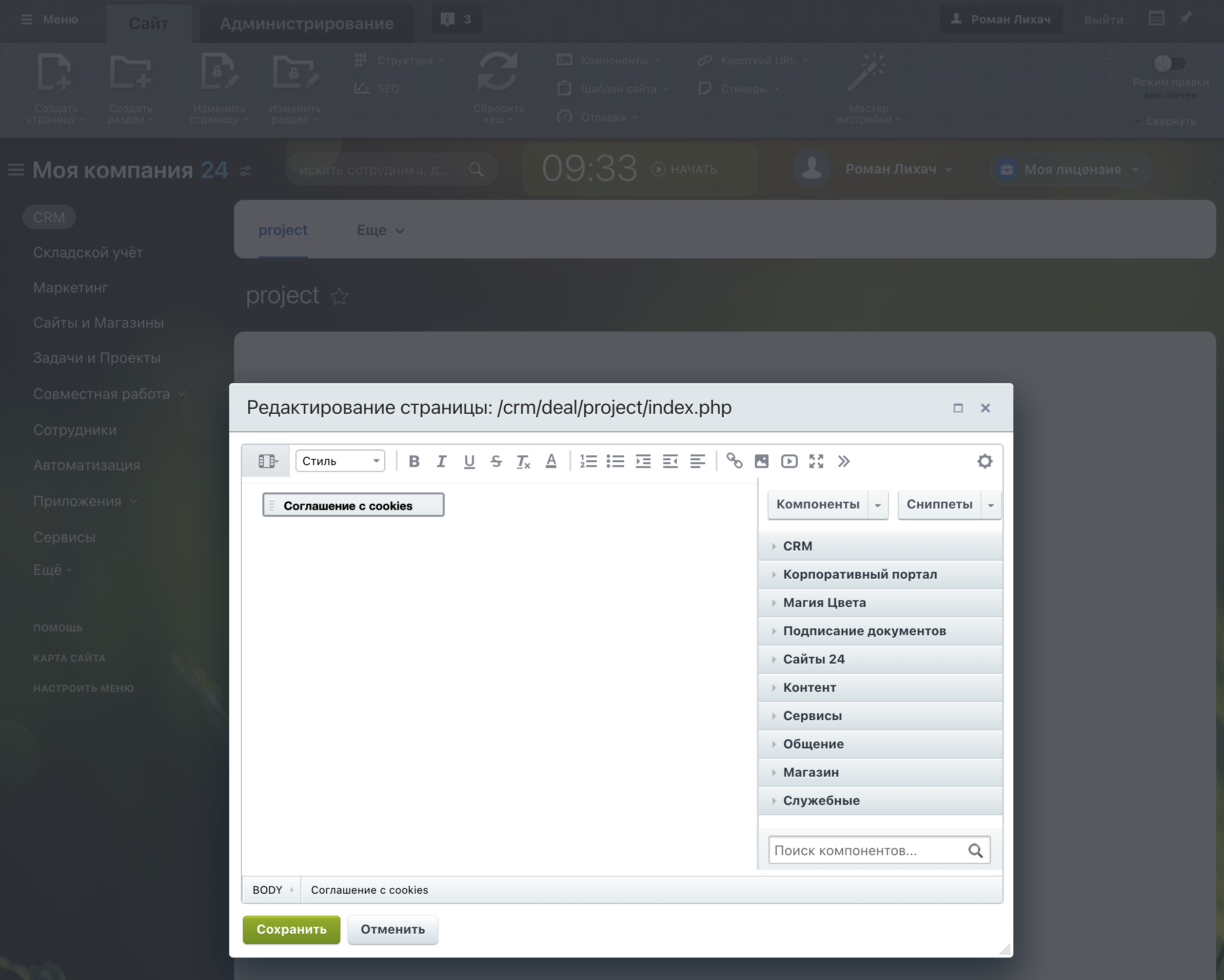Open editor settings gear
The image size is (1224, 980).
[x=985, y=461]
